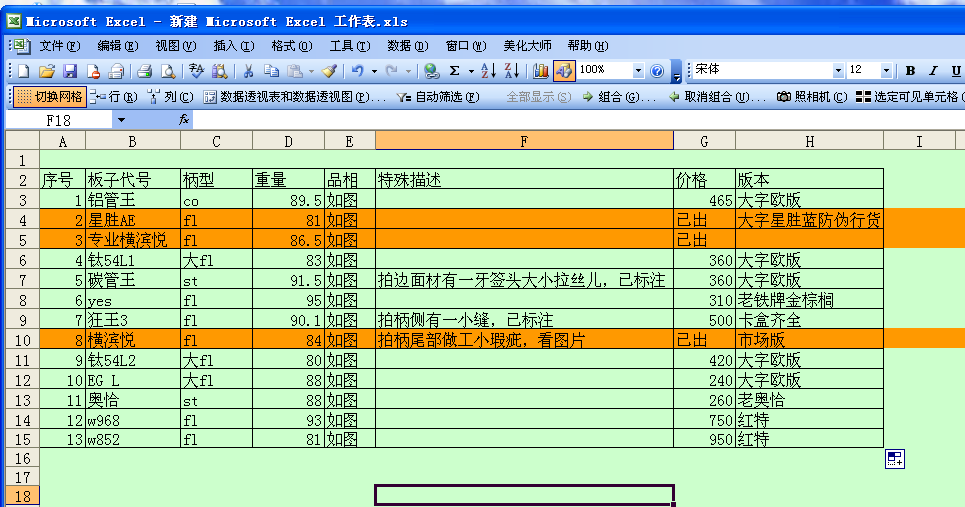This screenshot has width=965, height=507.
Task: Expand the 宋体 font name dropdown
Action: coord(838,71)
